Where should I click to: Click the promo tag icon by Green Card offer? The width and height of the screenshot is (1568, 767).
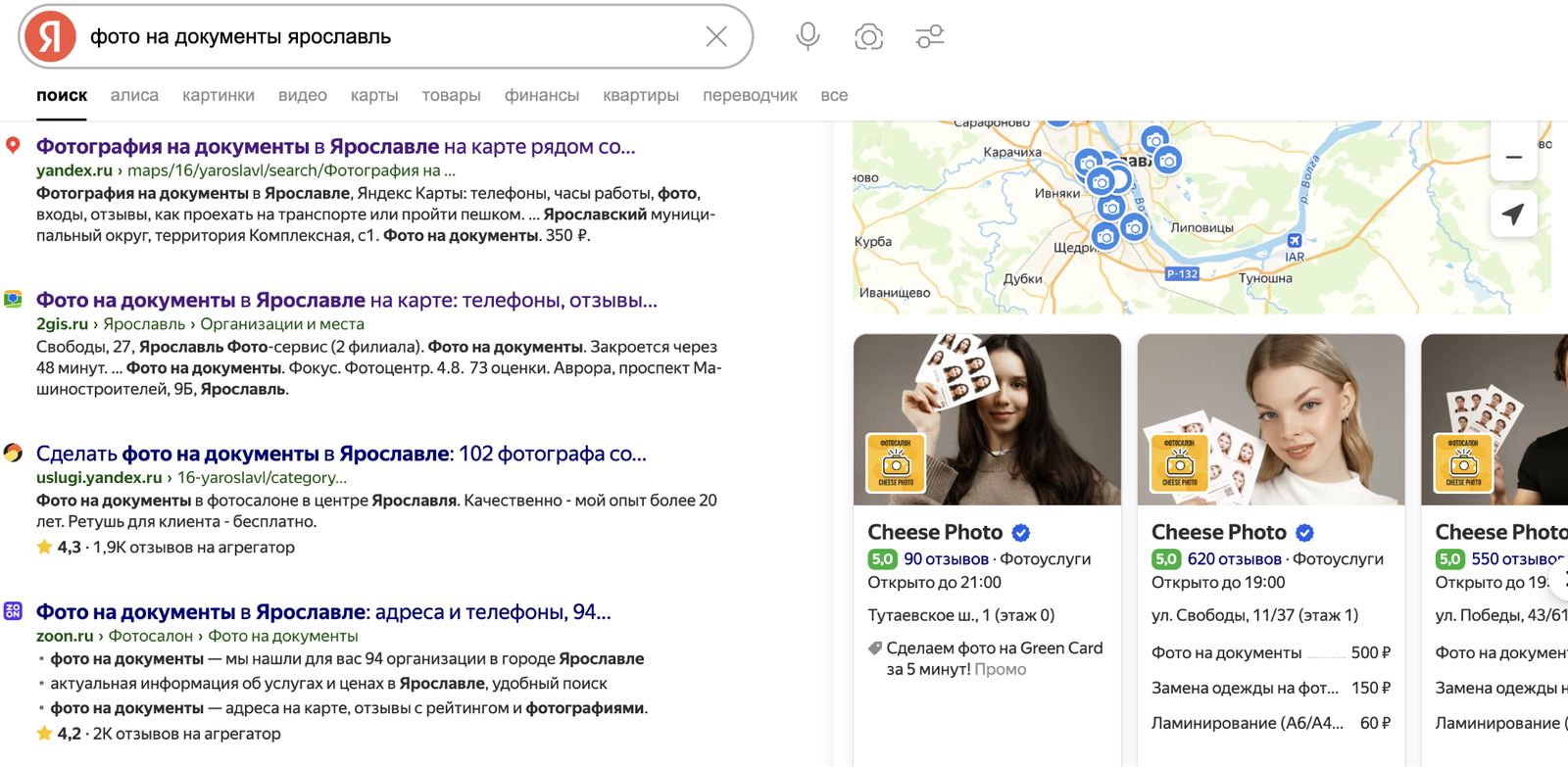click(x=875, y=648)
